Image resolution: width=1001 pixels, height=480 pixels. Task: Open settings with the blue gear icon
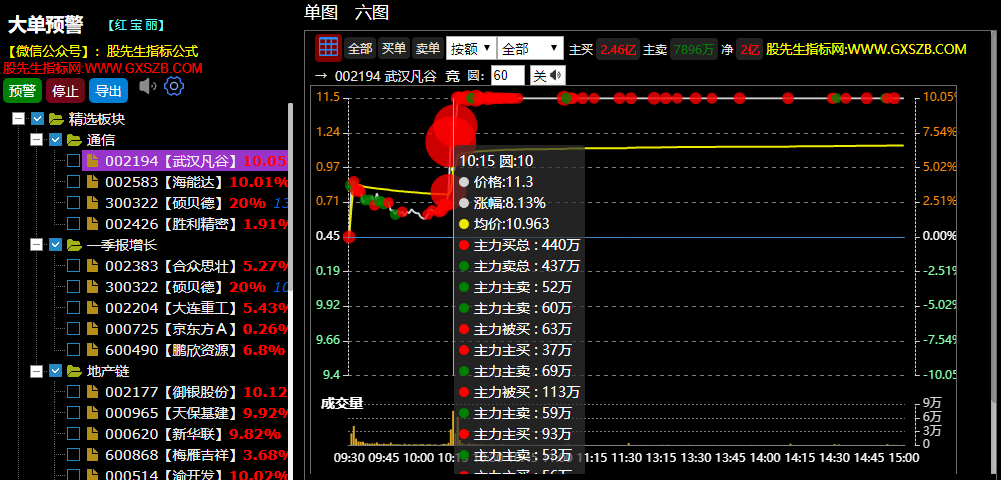coord(174,86)
